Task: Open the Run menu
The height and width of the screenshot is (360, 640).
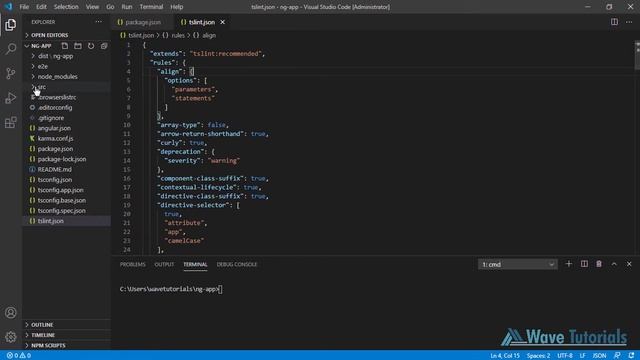Action: (127, 7)
